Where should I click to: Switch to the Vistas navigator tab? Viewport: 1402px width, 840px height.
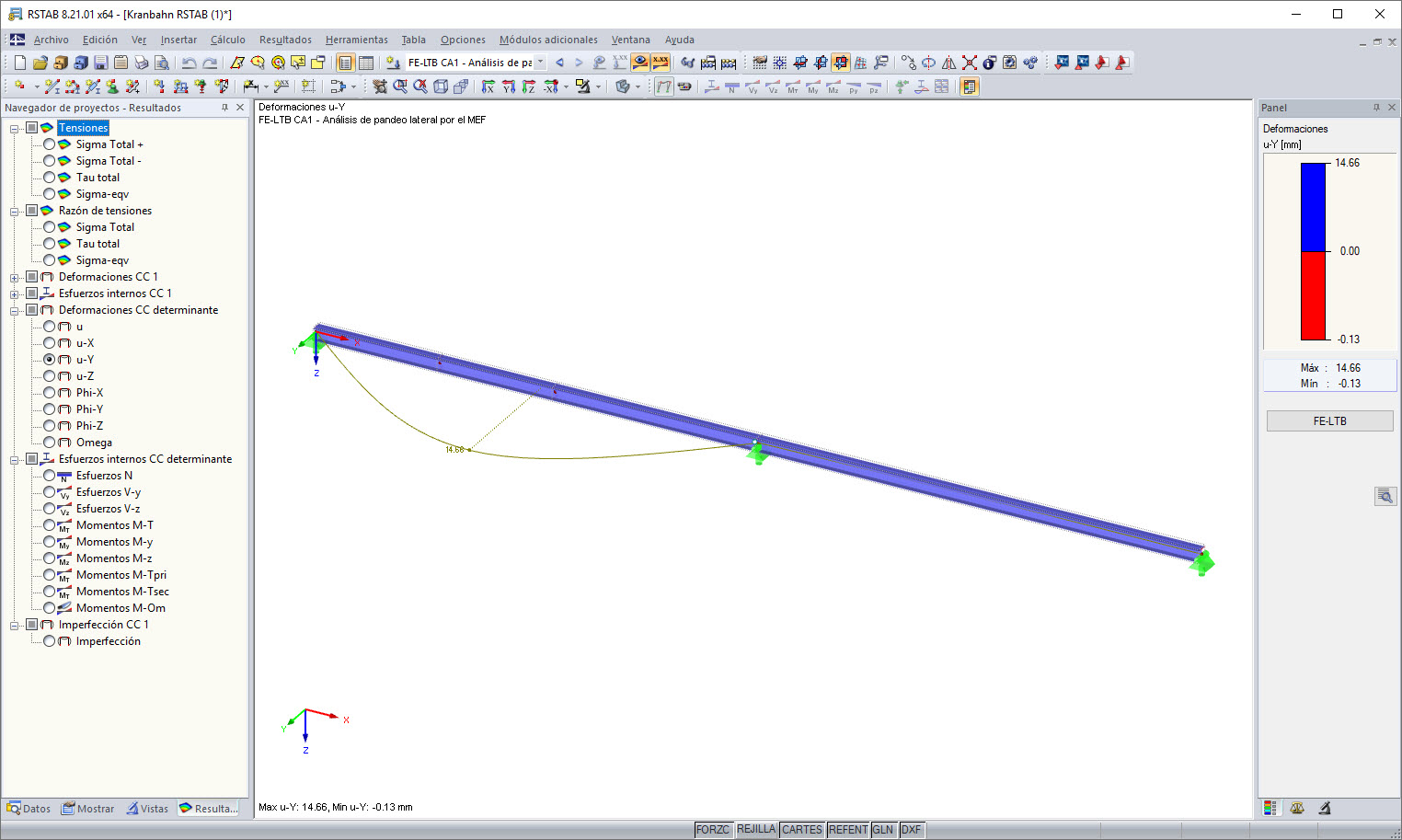tap(147, 809)
